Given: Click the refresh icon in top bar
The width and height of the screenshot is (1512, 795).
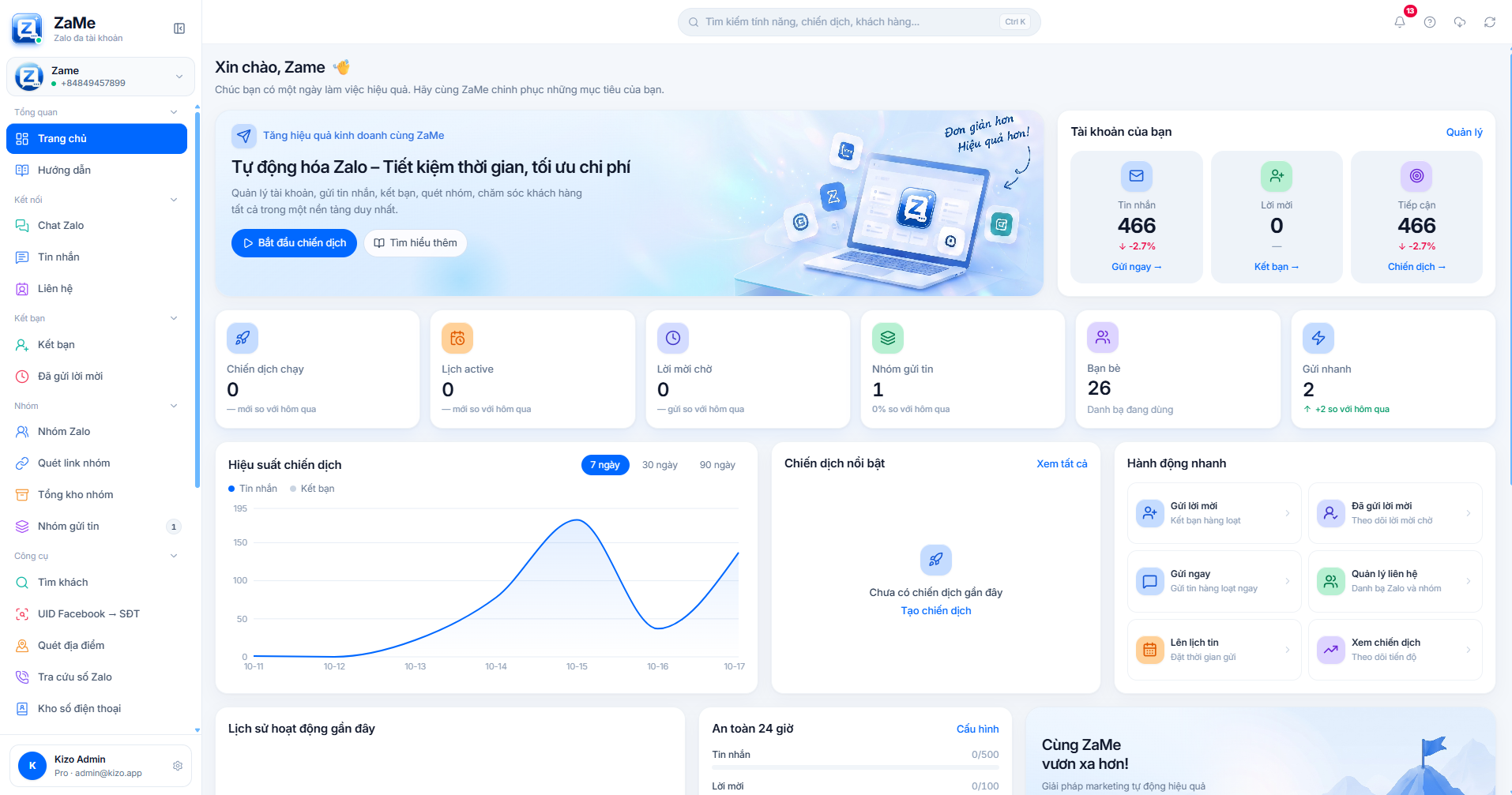Looking at the screenshot, I should (1490, 22).
